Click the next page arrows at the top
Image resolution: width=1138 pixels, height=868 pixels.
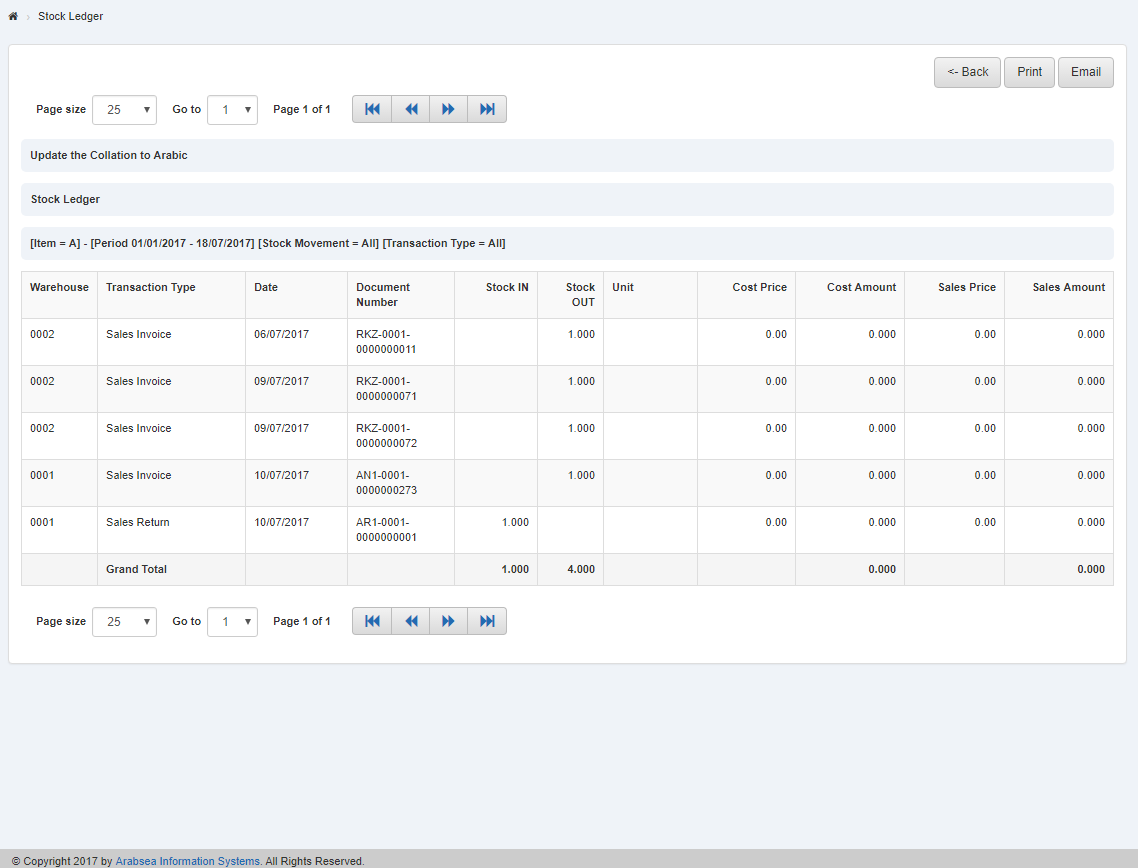[448, 108]
